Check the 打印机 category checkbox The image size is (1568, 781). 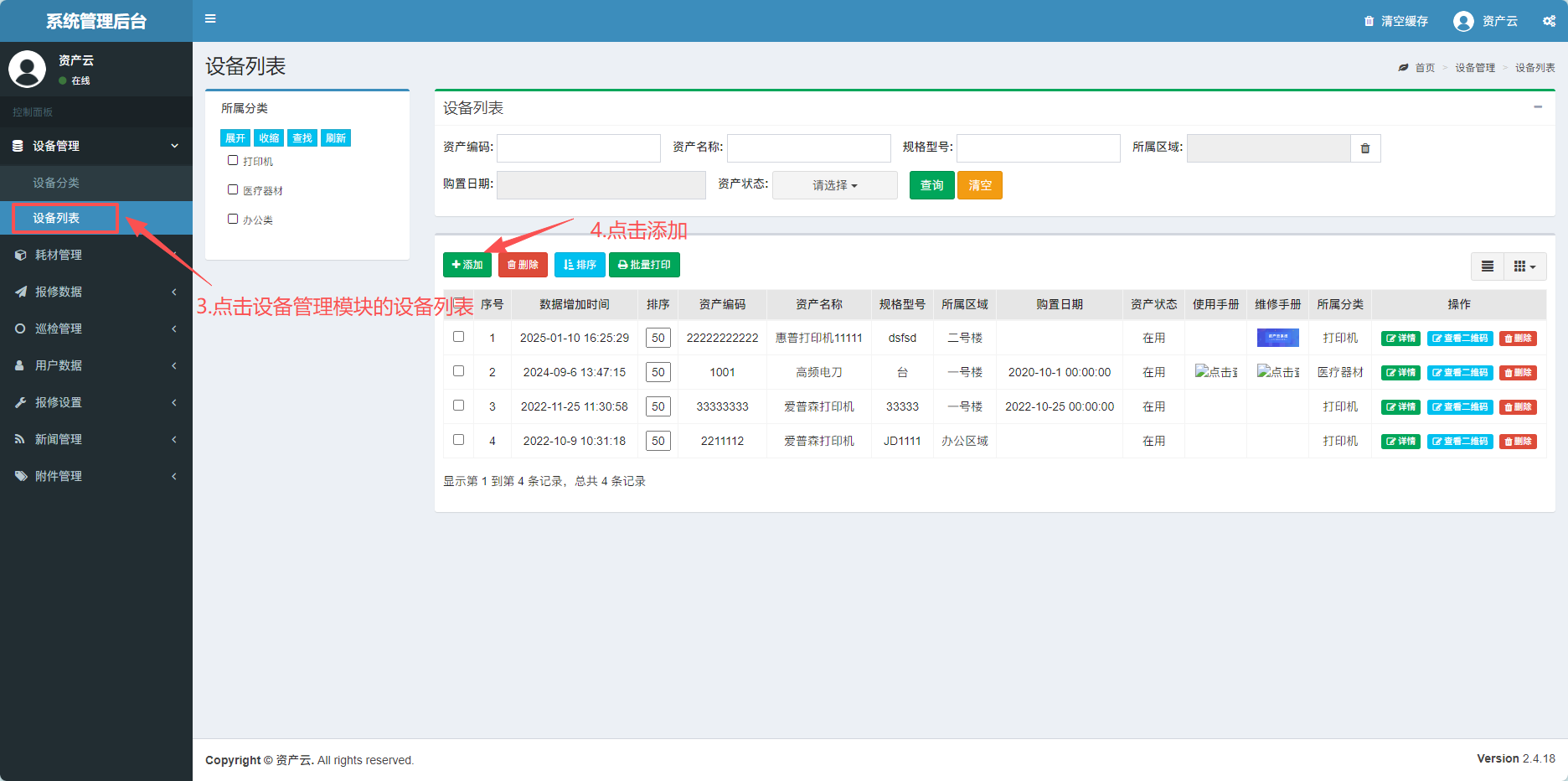(x=233, y=160)
